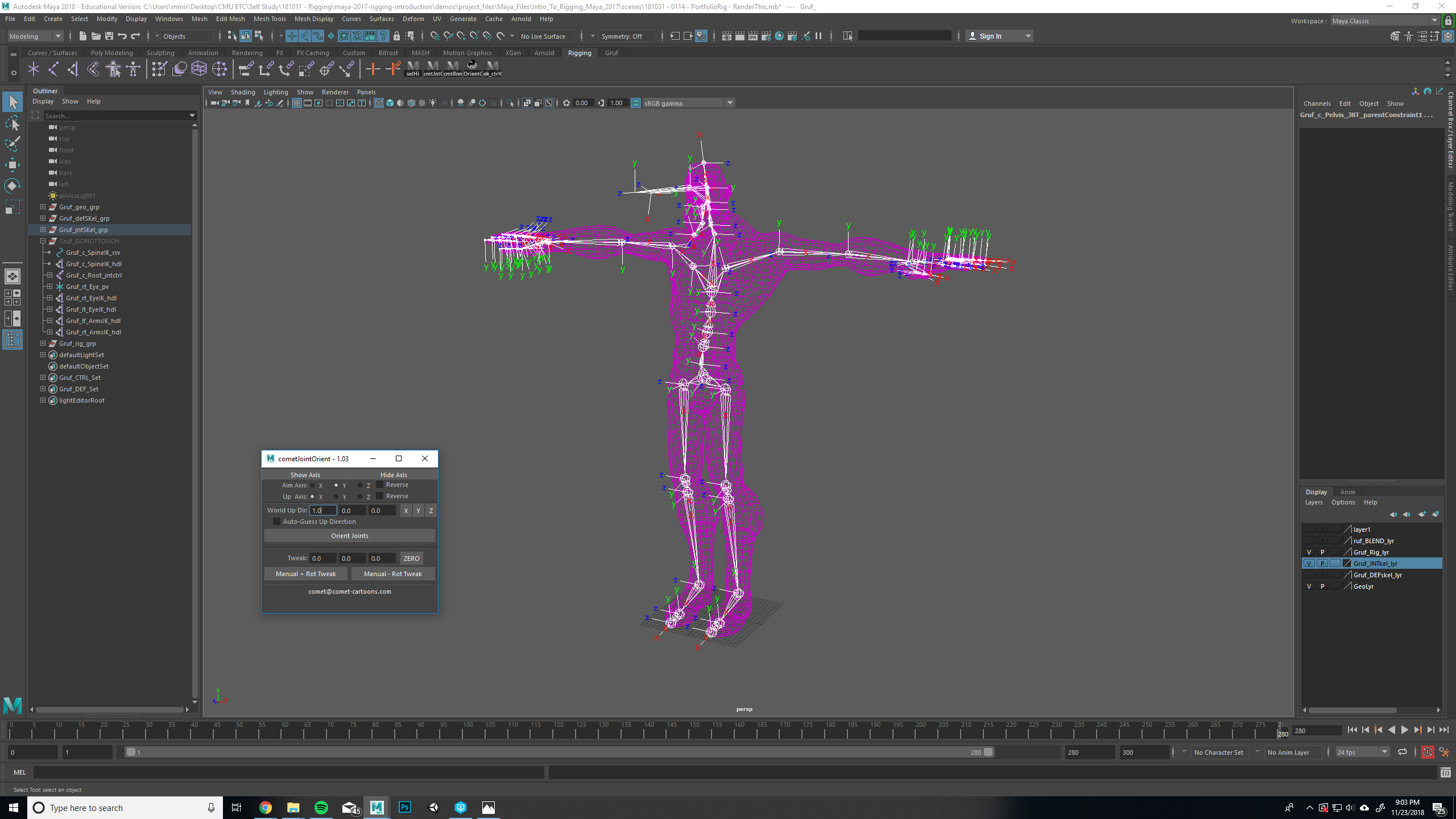Viewport: 1456px width, 819px height.
Task: Select the Move tool in the left toolbox
Action: [x=12, y=165]
